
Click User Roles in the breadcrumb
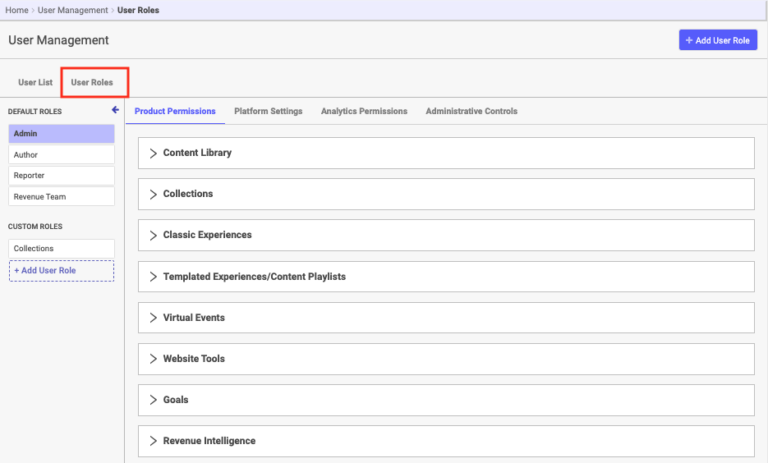pos(138,10)
